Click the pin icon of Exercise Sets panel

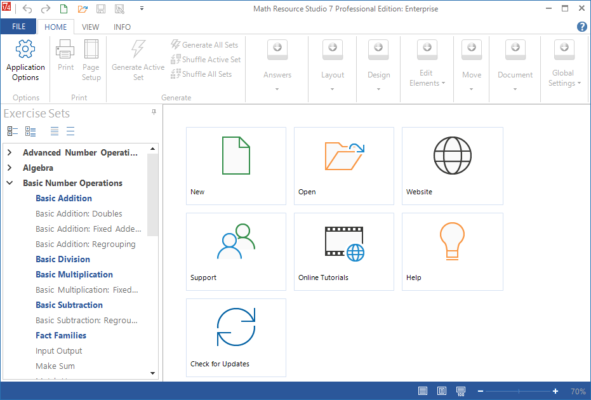pos(154,112)
